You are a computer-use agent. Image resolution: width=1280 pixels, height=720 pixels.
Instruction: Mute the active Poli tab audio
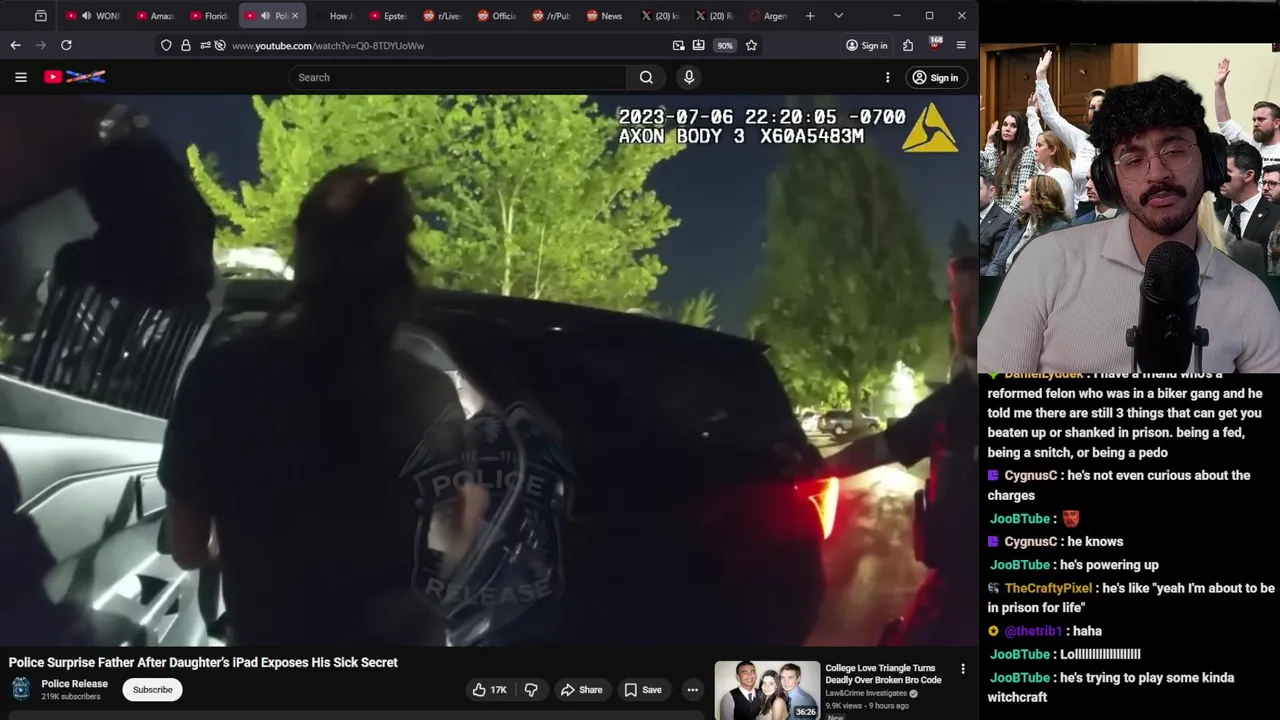[265, 16]
